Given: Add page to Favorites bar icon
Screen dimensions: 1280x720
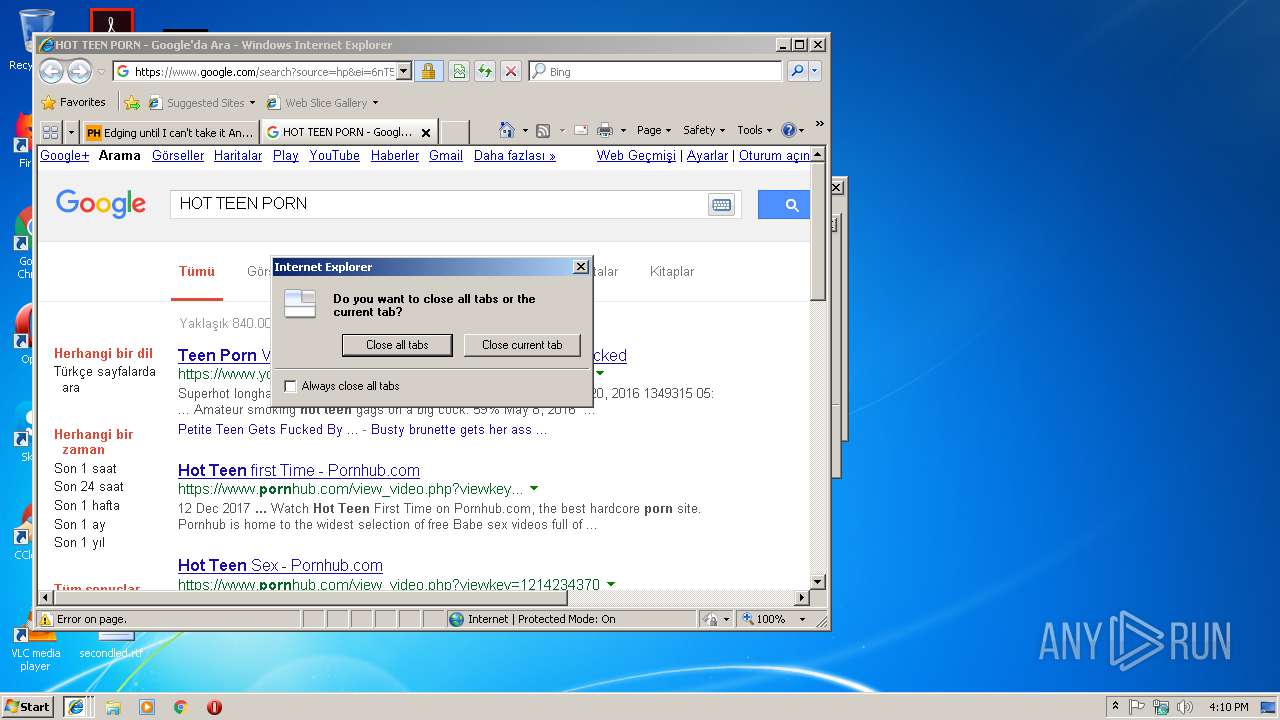Looking at the screenshot, I should [x=131, y=102].
